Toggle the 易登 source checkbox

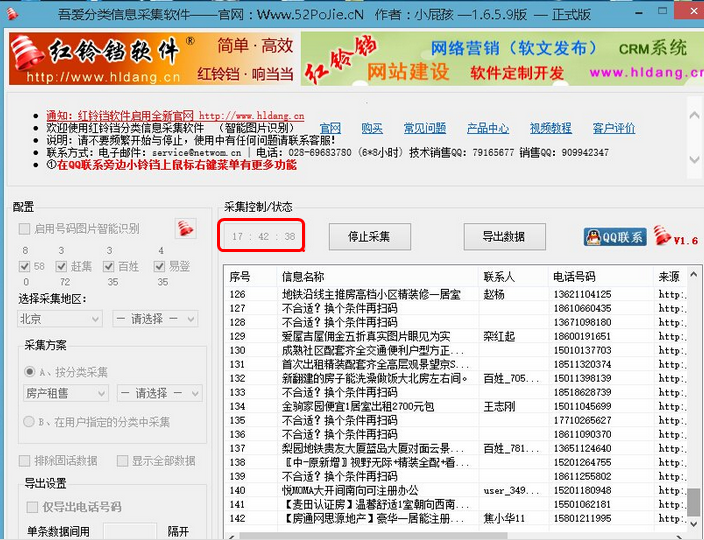point(159,266)
